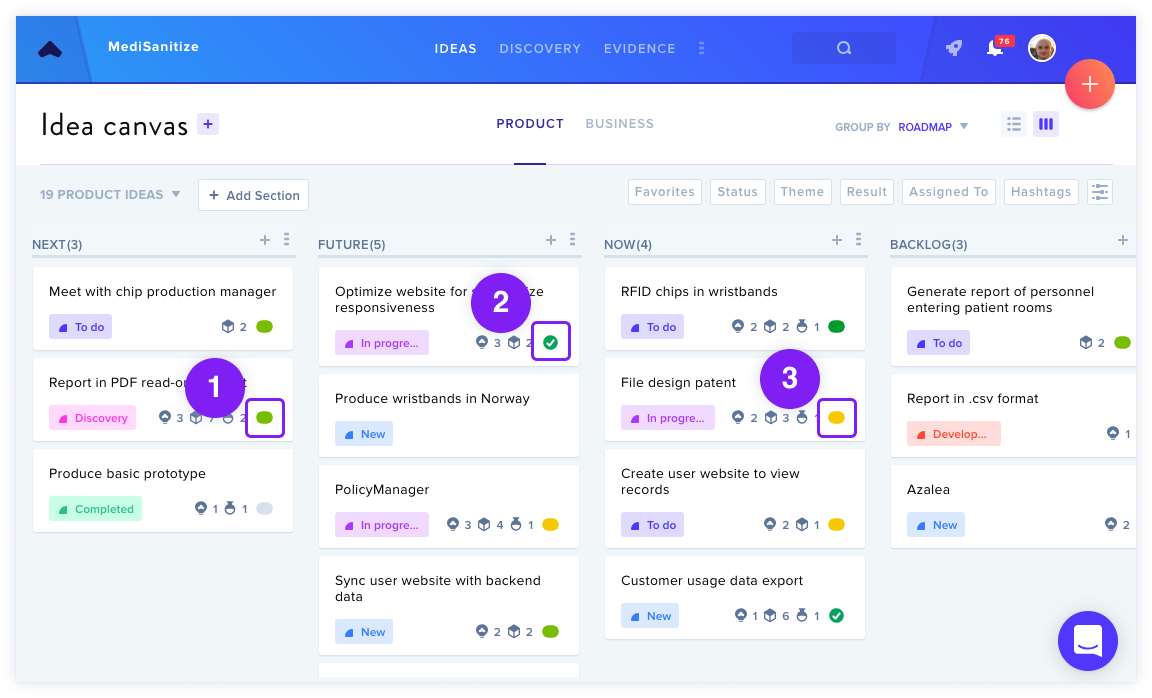Open the Produce wristbands in Norway card
Image resolution: width=1152 pixels, height=698 pixels.
(449, 415)
